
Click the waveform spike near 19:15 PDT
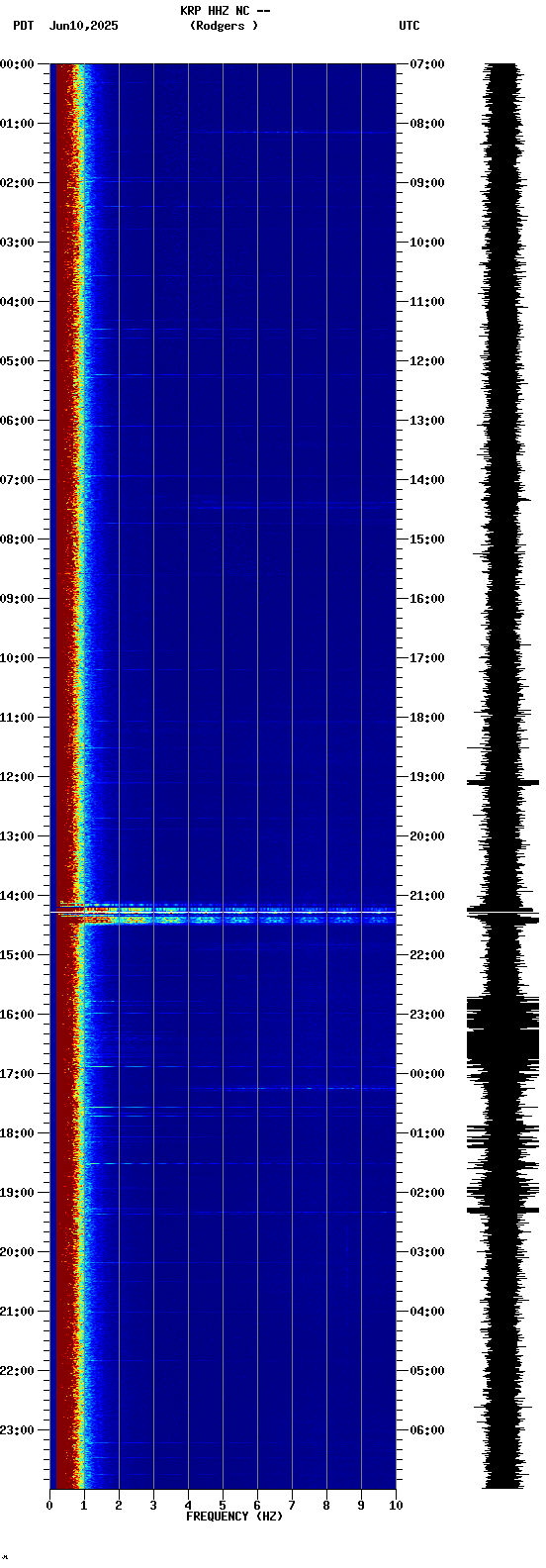tap(503, 1209)
